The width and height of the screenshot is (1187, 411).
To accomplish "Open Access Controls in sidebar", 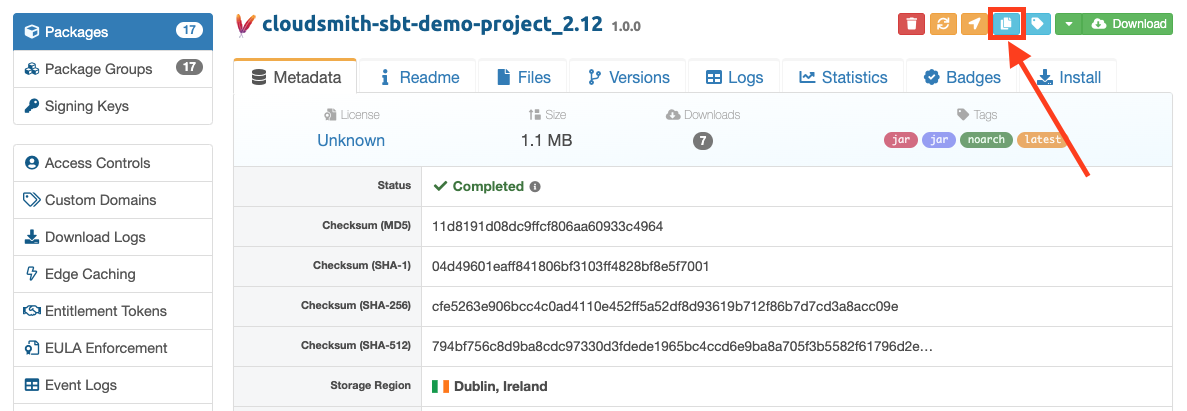I will pyautogui.click(x=113, y=163).
